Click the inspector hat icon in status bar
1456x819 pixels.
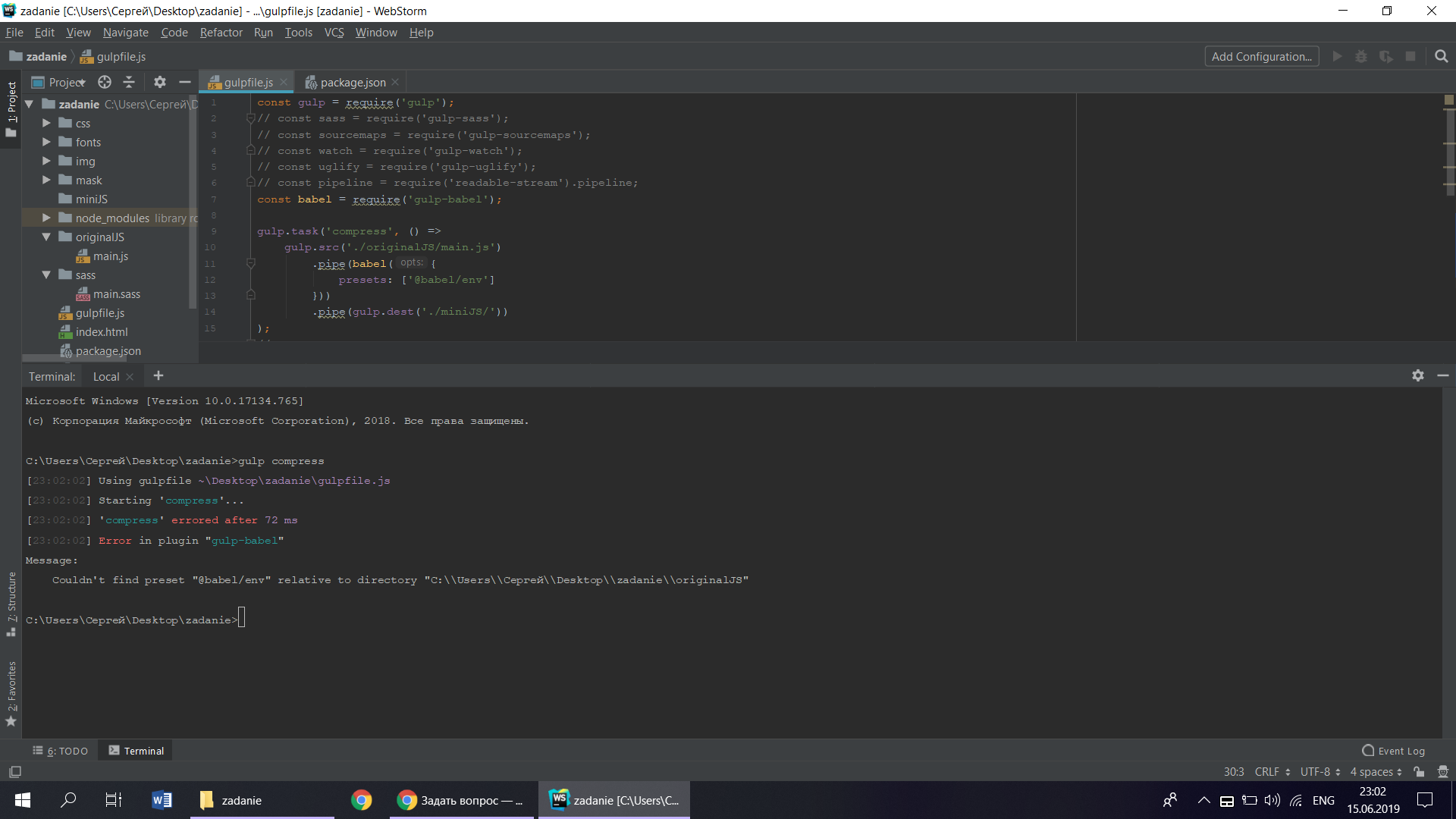click(x=1442, y=772)
